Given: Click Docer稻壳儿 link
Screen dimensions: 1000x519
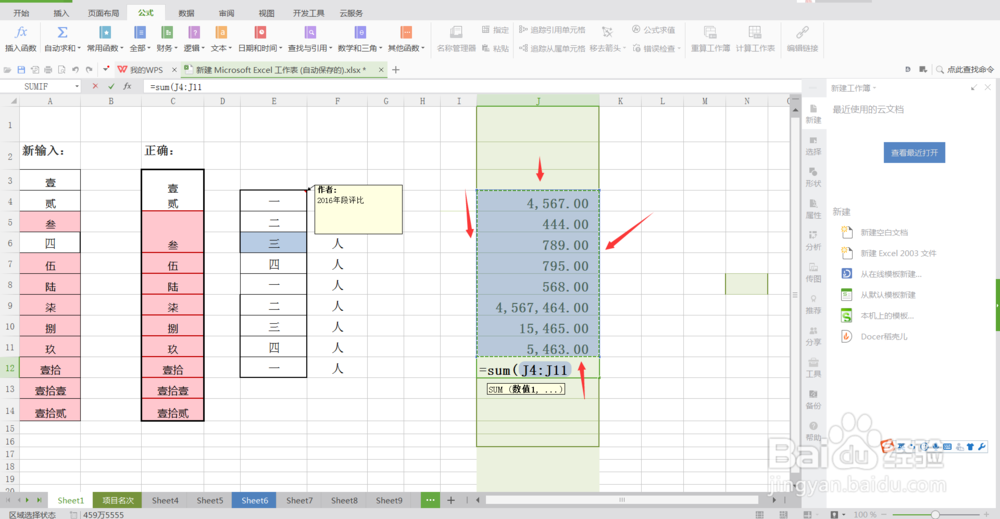Looking at the screenshot, I should (x=883, y=336).
